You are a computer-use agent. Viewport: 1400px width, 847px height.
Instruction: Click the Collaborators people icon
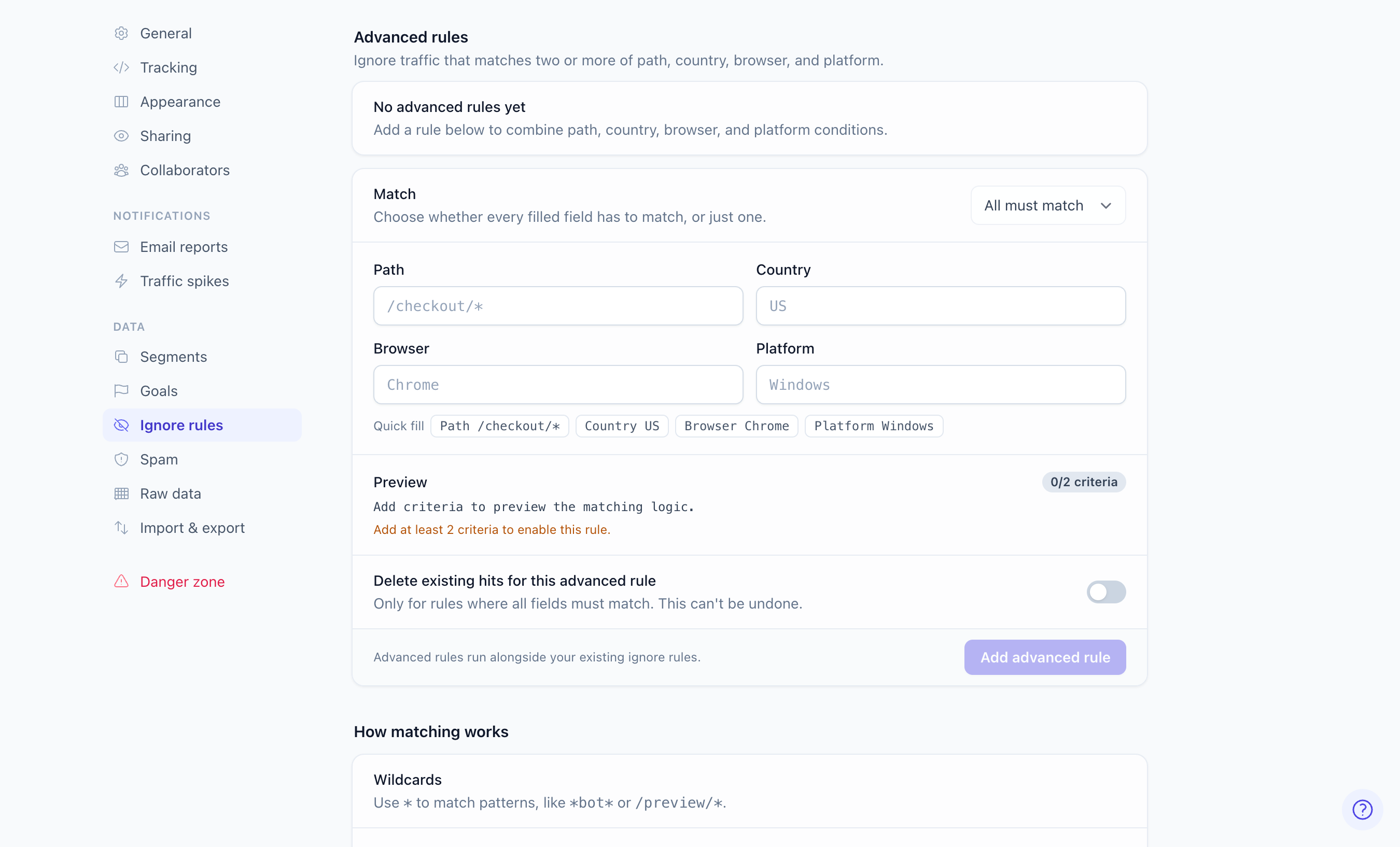(x=121, y=170)
